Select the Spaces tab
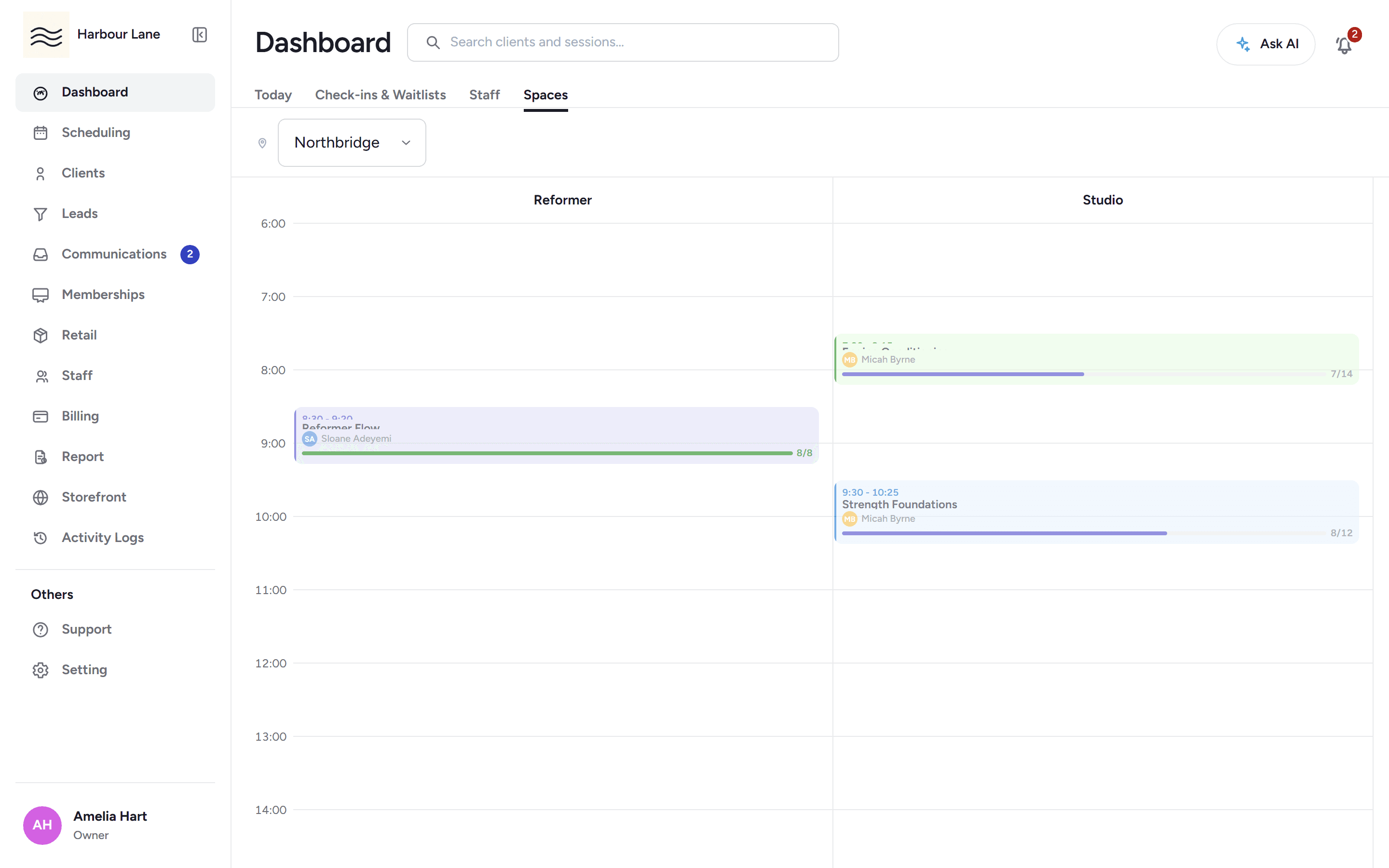The width and height of the screenshot is (1389, 868). click(x=545, y=95)
